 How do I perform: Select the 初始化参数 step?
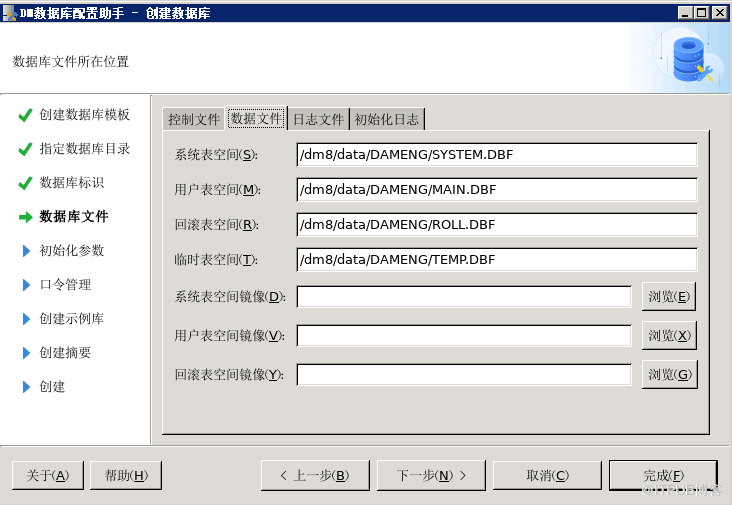(71, 251)
